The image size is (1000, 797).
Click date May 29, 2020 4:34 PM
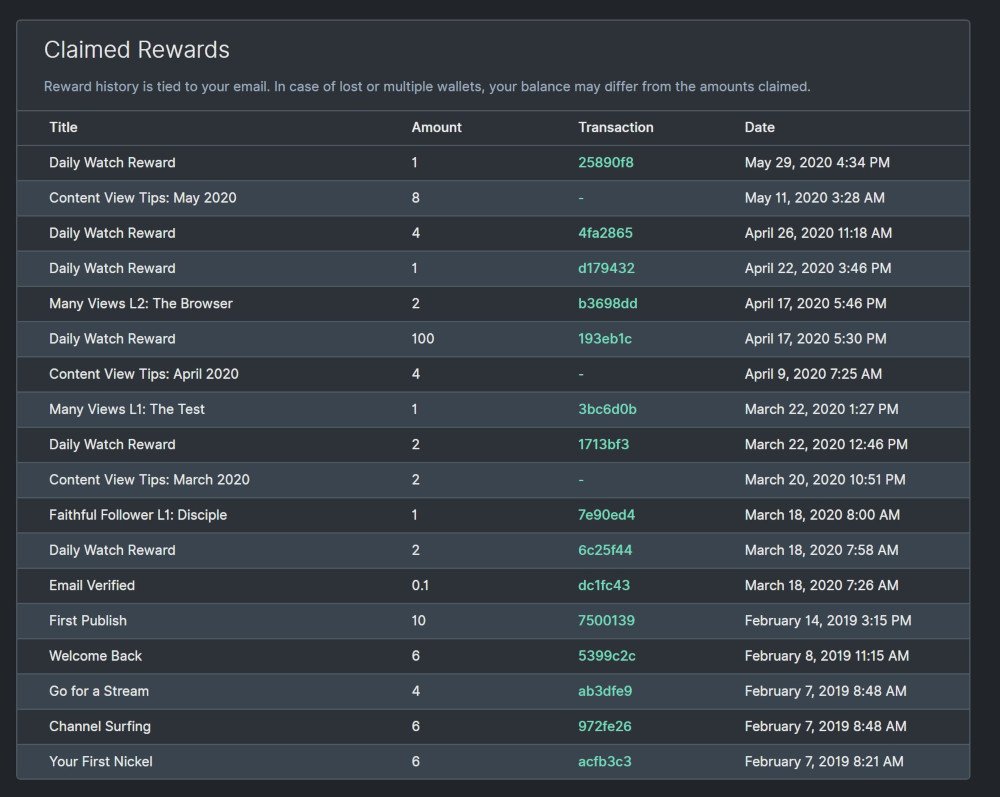[817, 163]
